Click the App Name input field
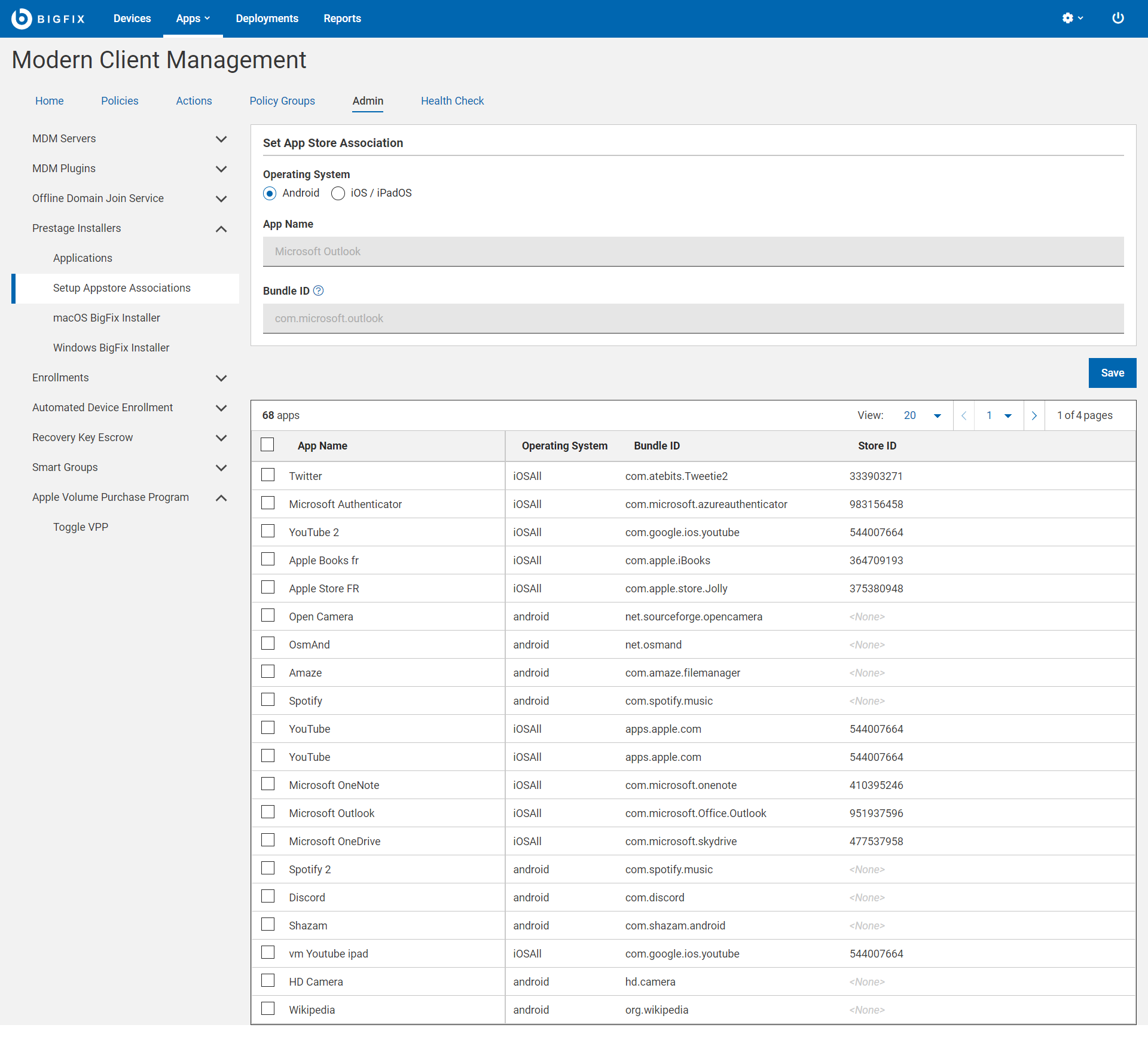The image size is (1148, 1040). click(x=692, y=252)
